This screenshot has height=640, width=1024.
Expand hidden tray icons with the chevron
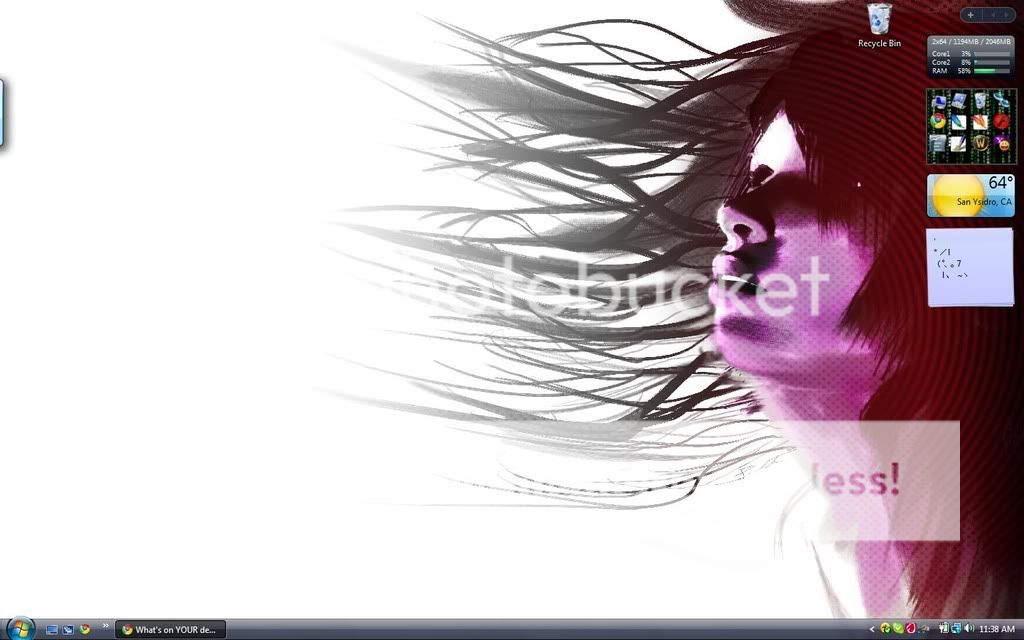[871, 628]
